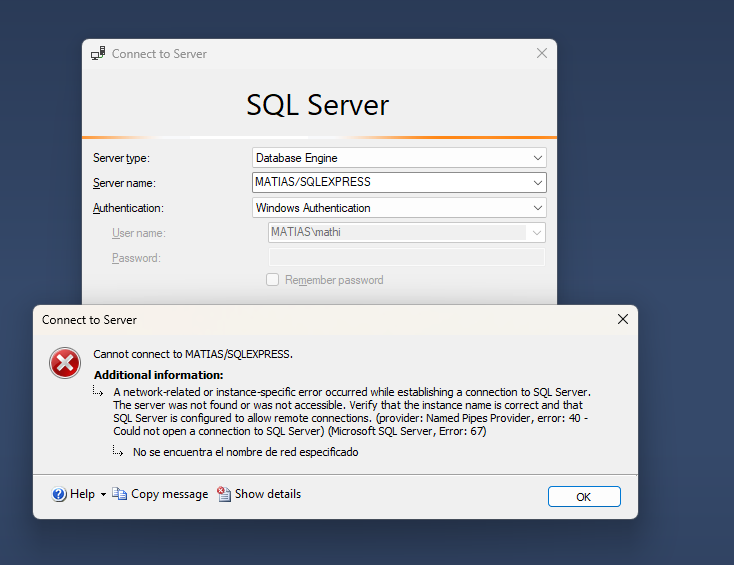Toggle the Remember password checkbox

point(272,279)
